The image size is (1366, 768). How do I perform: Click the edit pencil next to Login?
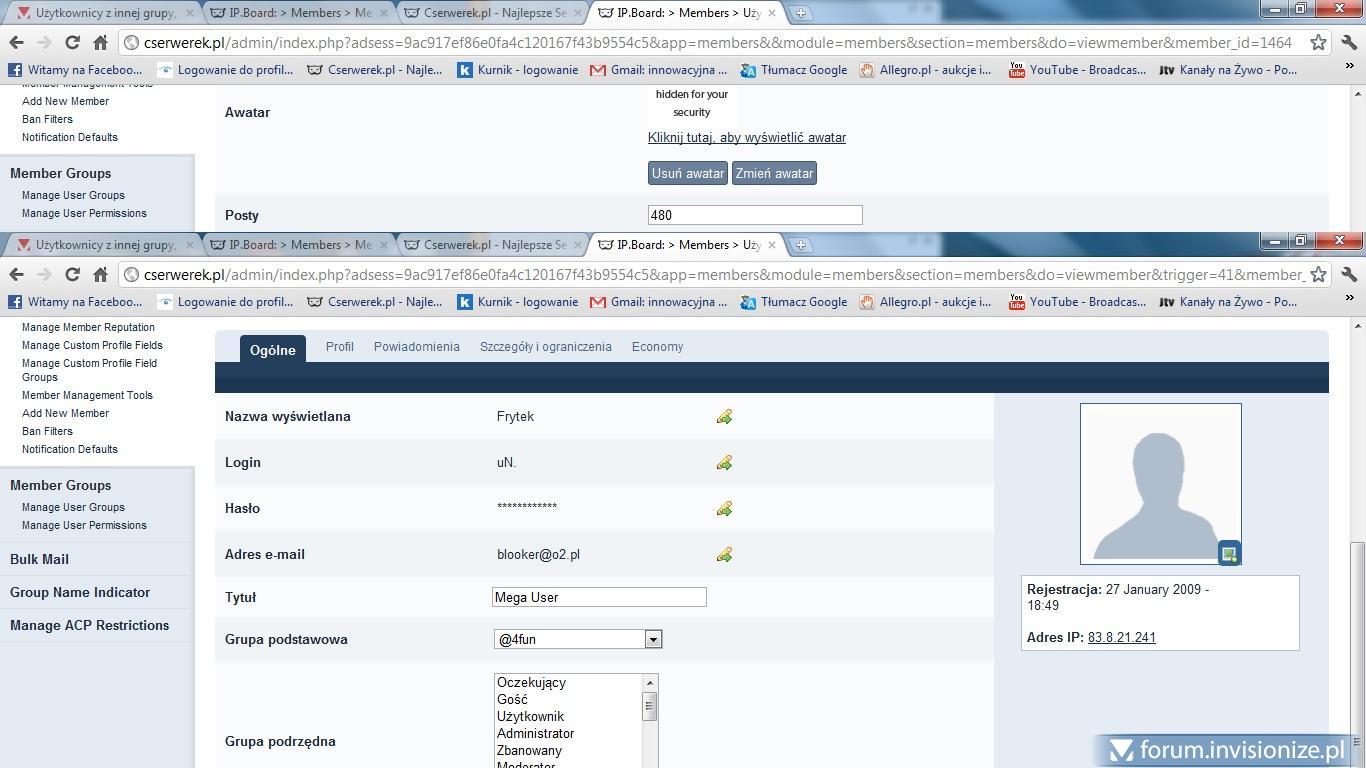point(724,463)
